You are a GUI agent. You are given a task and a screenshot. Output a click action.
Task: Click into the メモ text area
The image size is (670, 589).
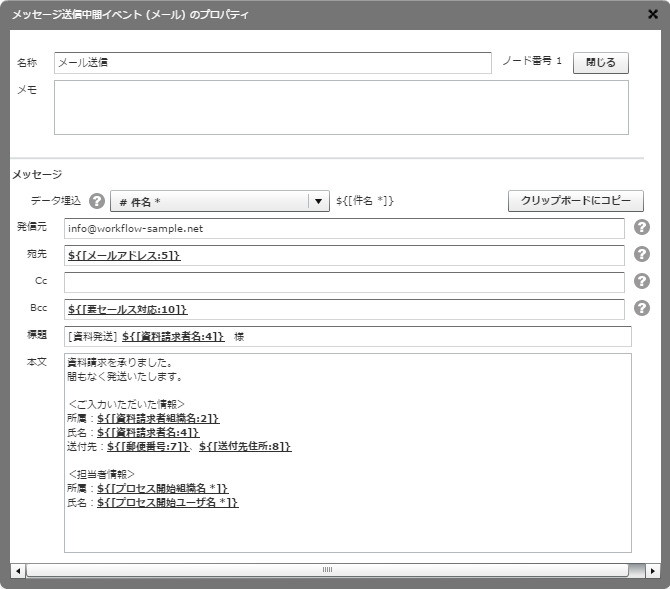tap(341, 107)
